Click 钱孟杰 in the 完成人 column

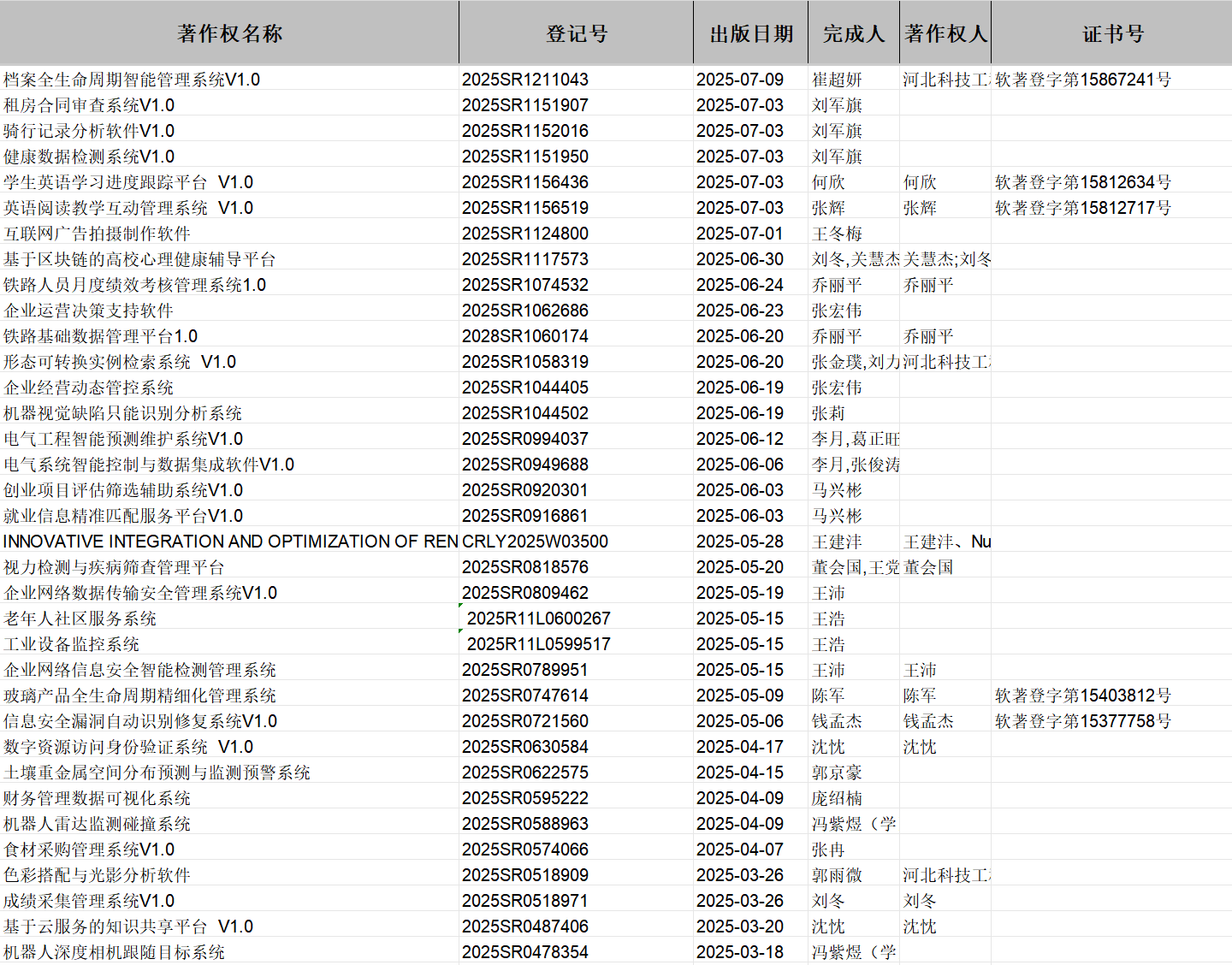coord(837,721)
